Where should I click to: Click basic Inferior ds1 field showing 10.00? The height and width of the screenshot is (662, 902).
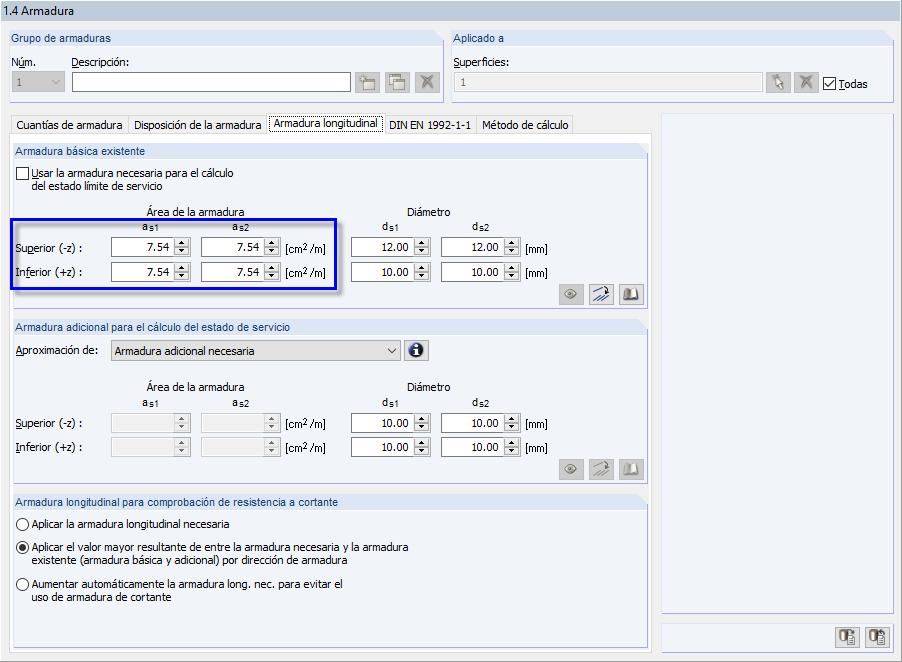coord(383,272)
